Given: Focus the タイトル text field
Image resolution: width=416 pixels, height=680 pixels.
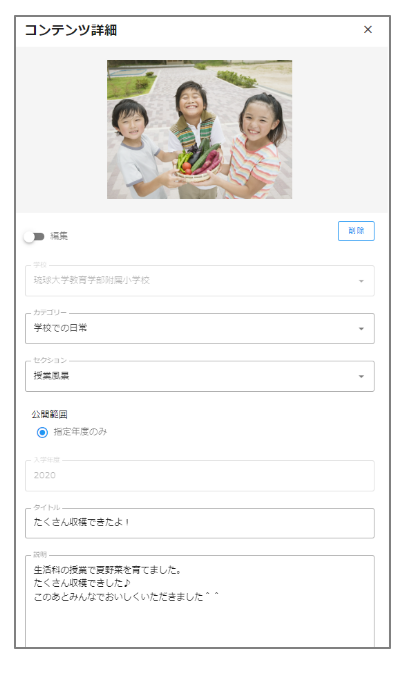Looking at the screenshot, I should [x=200, y=523].
